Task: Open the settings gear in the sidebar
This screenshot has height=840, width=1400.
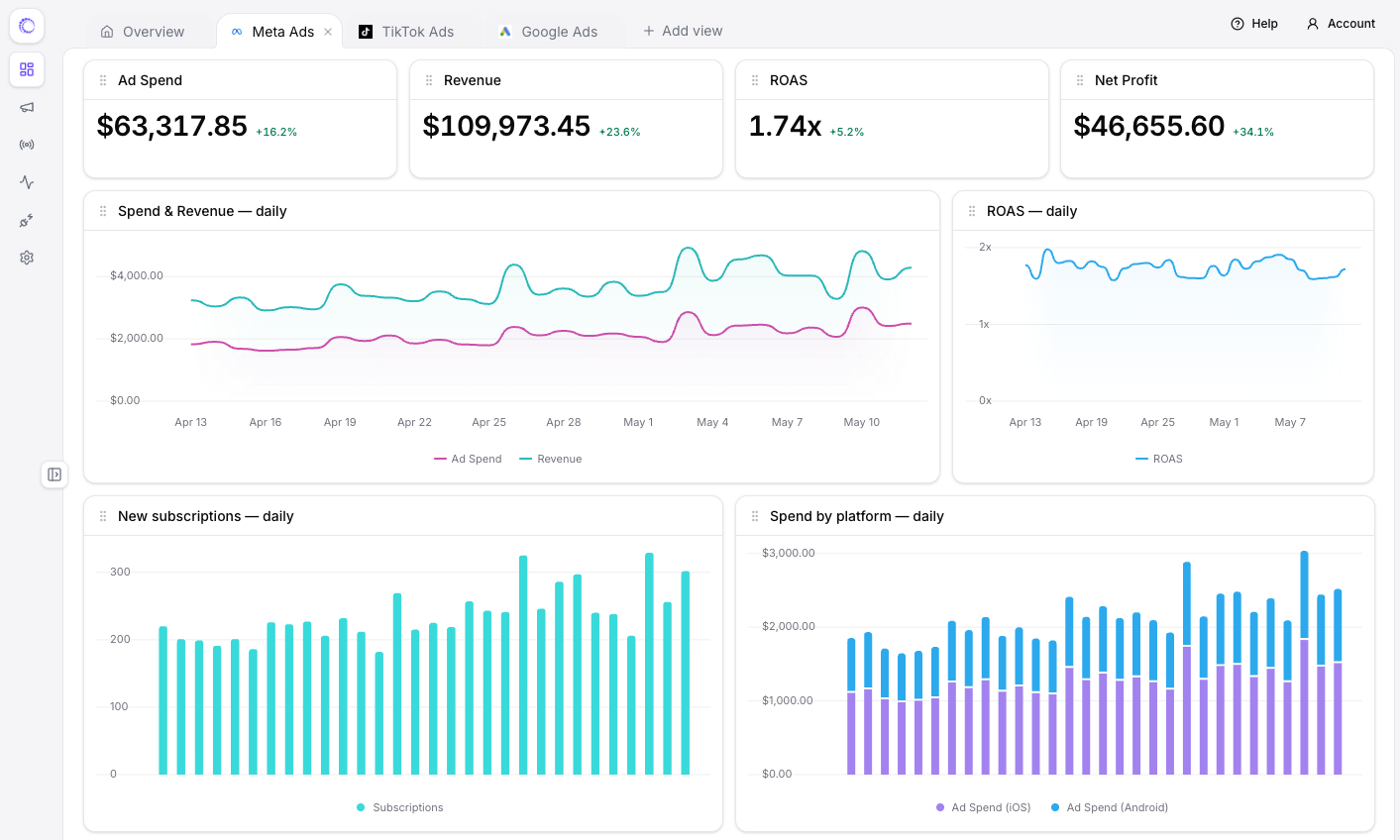Action: point(27,258)
